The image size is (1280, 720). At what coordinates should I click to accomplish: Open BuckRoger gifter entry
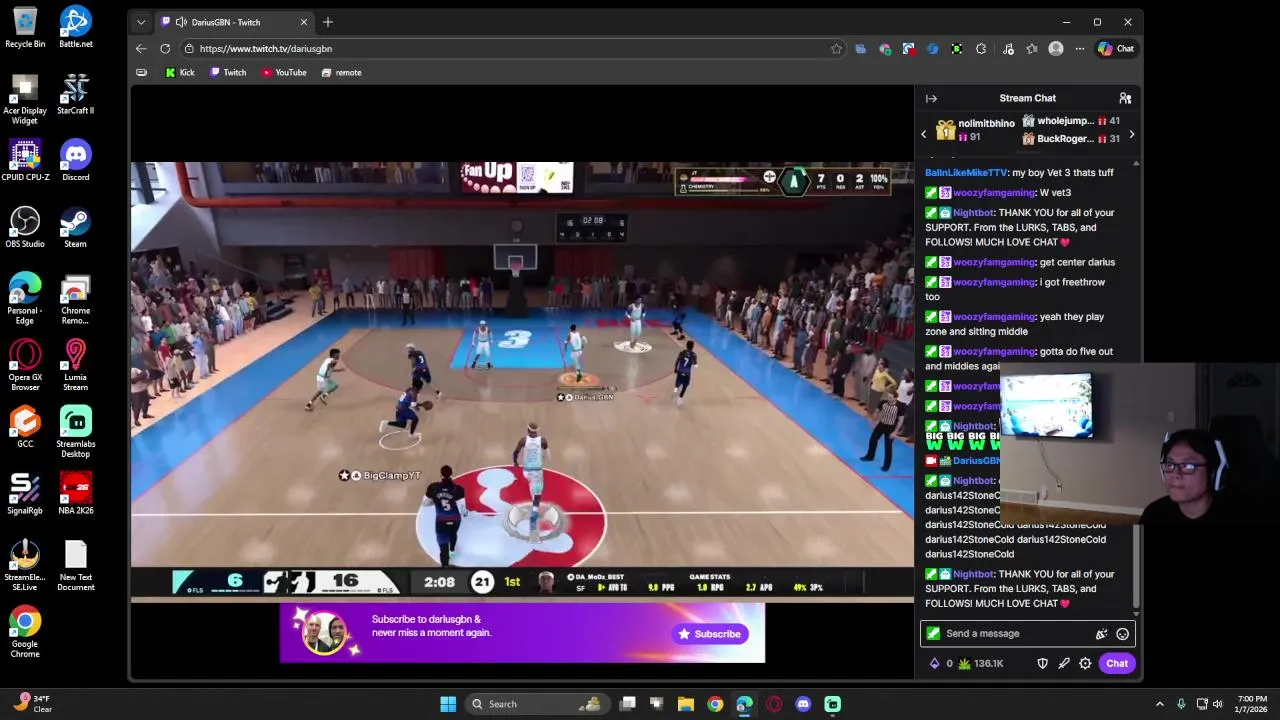[1070, 139]
